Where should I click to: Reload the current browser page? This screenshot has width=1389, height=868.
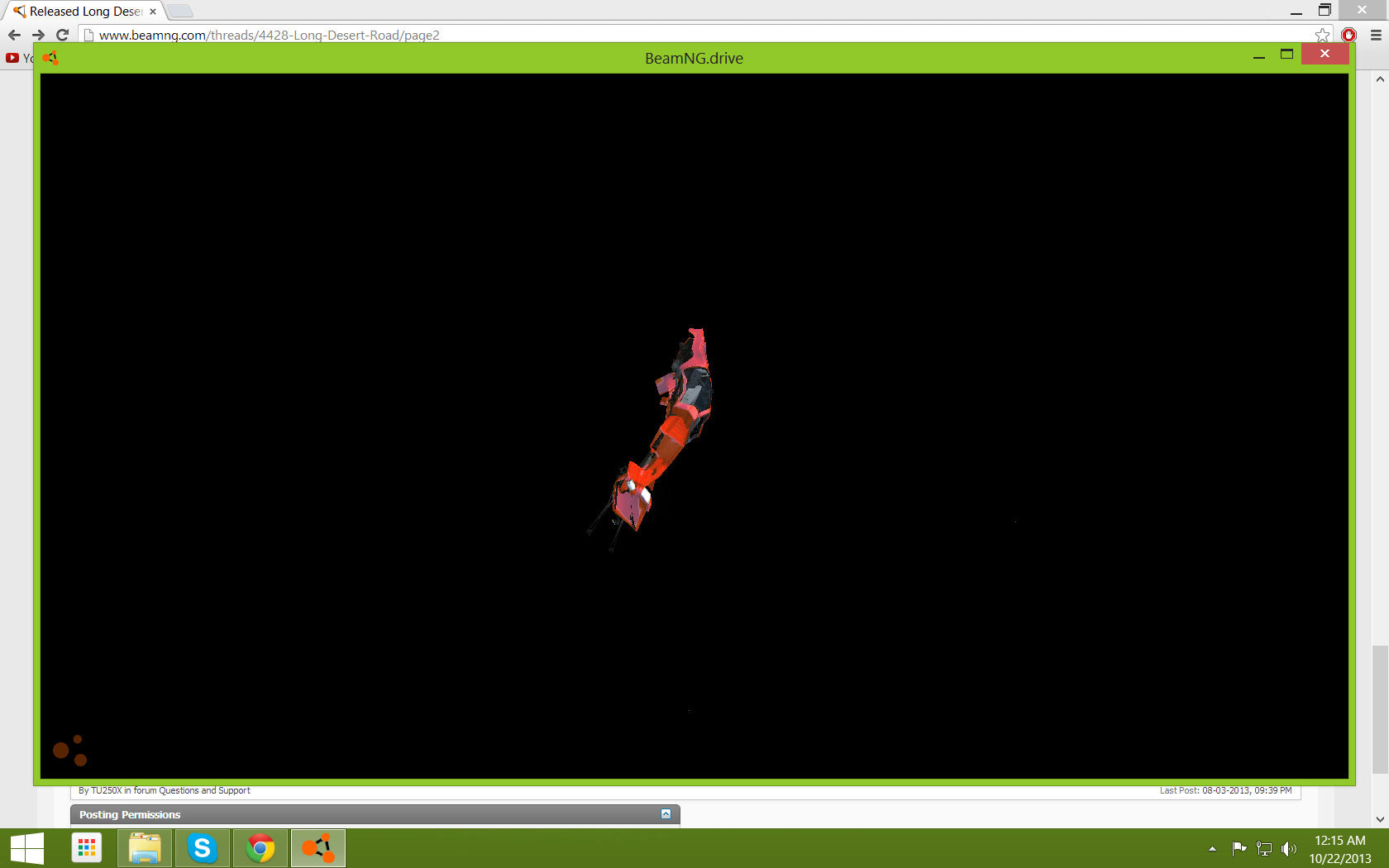(x=62, y=35)
